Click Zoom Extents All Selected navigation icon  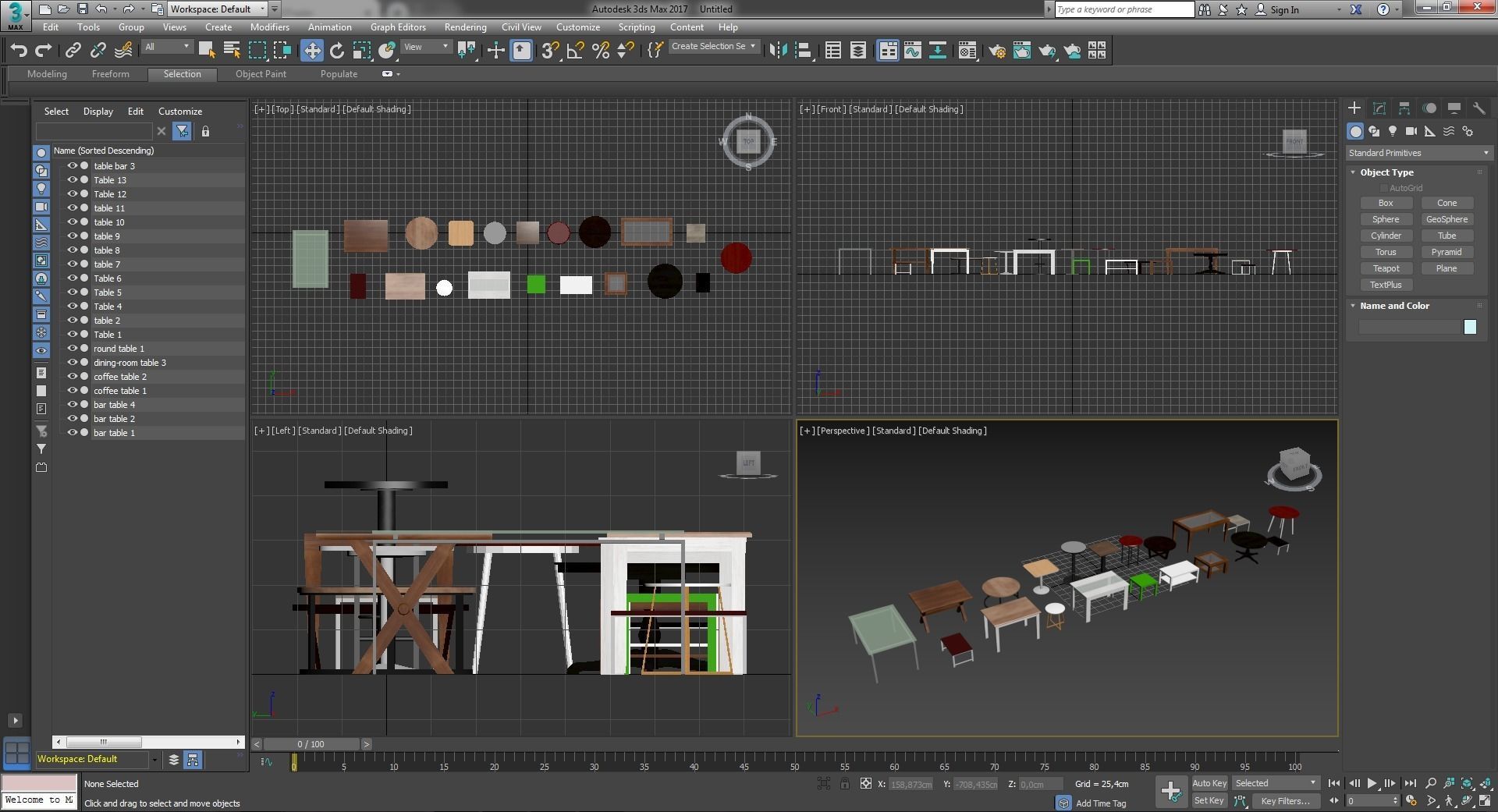1468,783
